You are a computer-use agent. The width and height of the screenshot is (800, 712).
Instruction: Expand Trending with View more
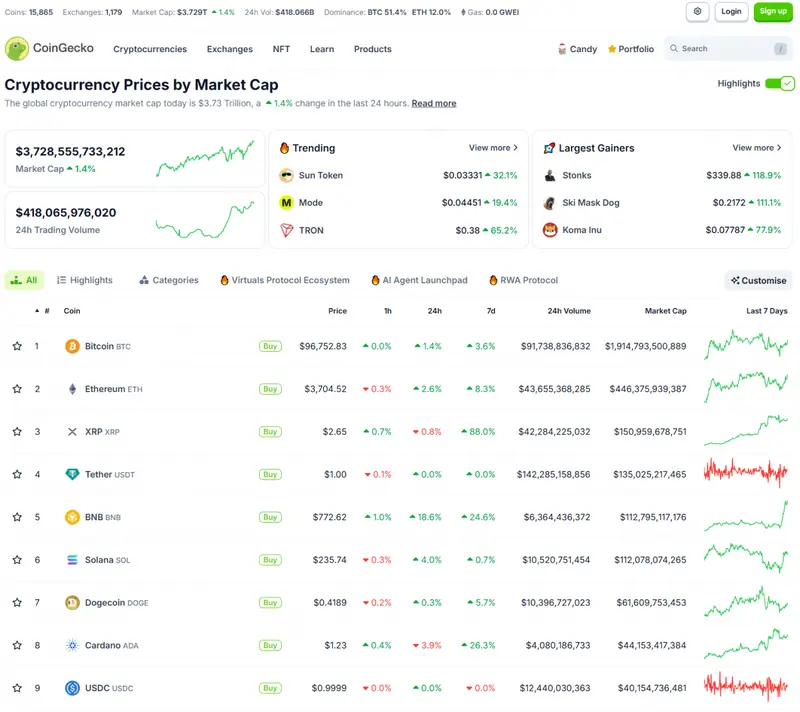(x=493, y=148)
